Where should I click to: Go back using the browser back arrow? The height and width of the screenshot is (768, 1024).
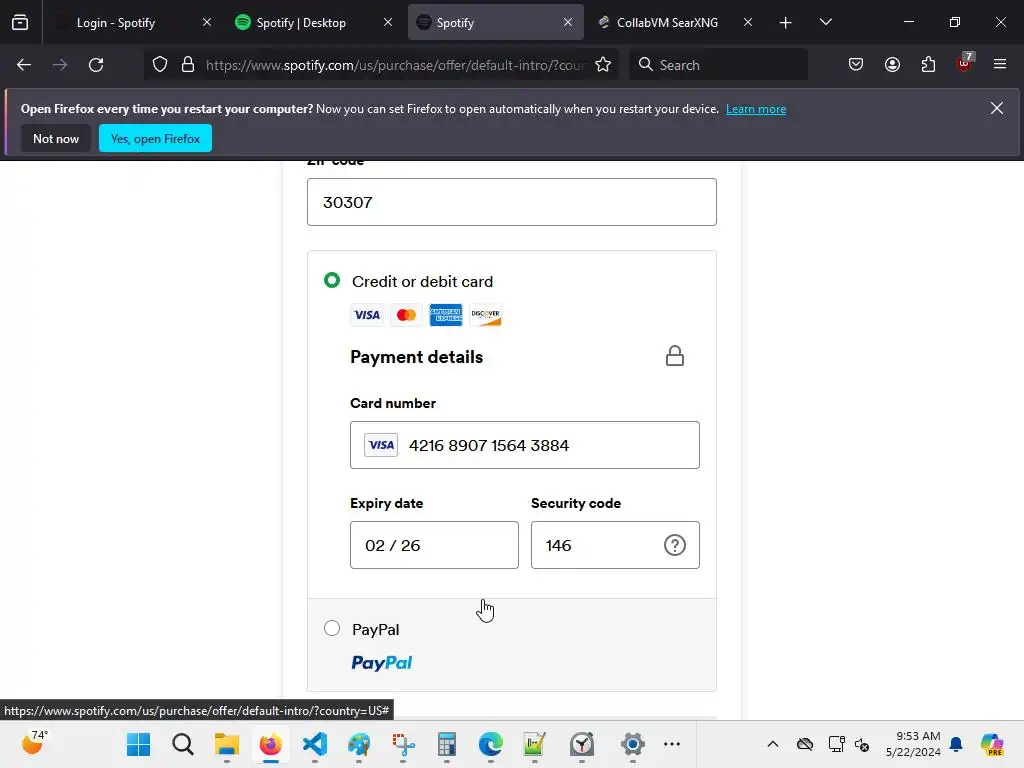[24, 65]
